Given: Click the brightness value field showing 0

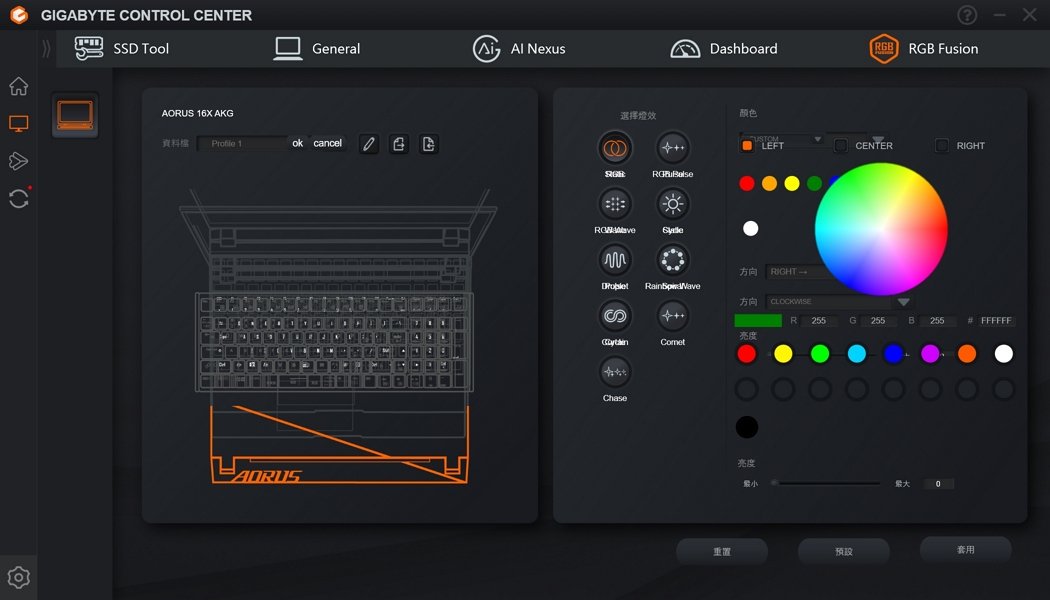Looking at the screenshot, I should pyautogui.click(x=938, y=483).
